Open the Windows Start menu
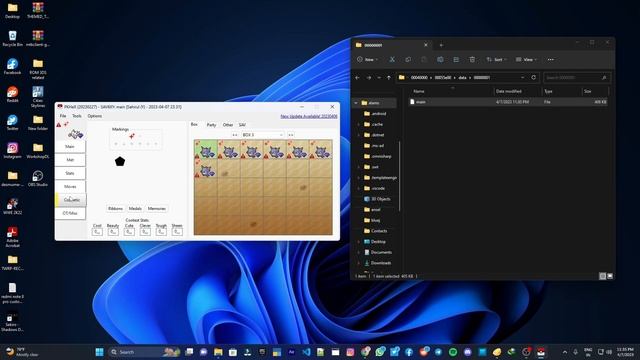 tap(99, 352)
